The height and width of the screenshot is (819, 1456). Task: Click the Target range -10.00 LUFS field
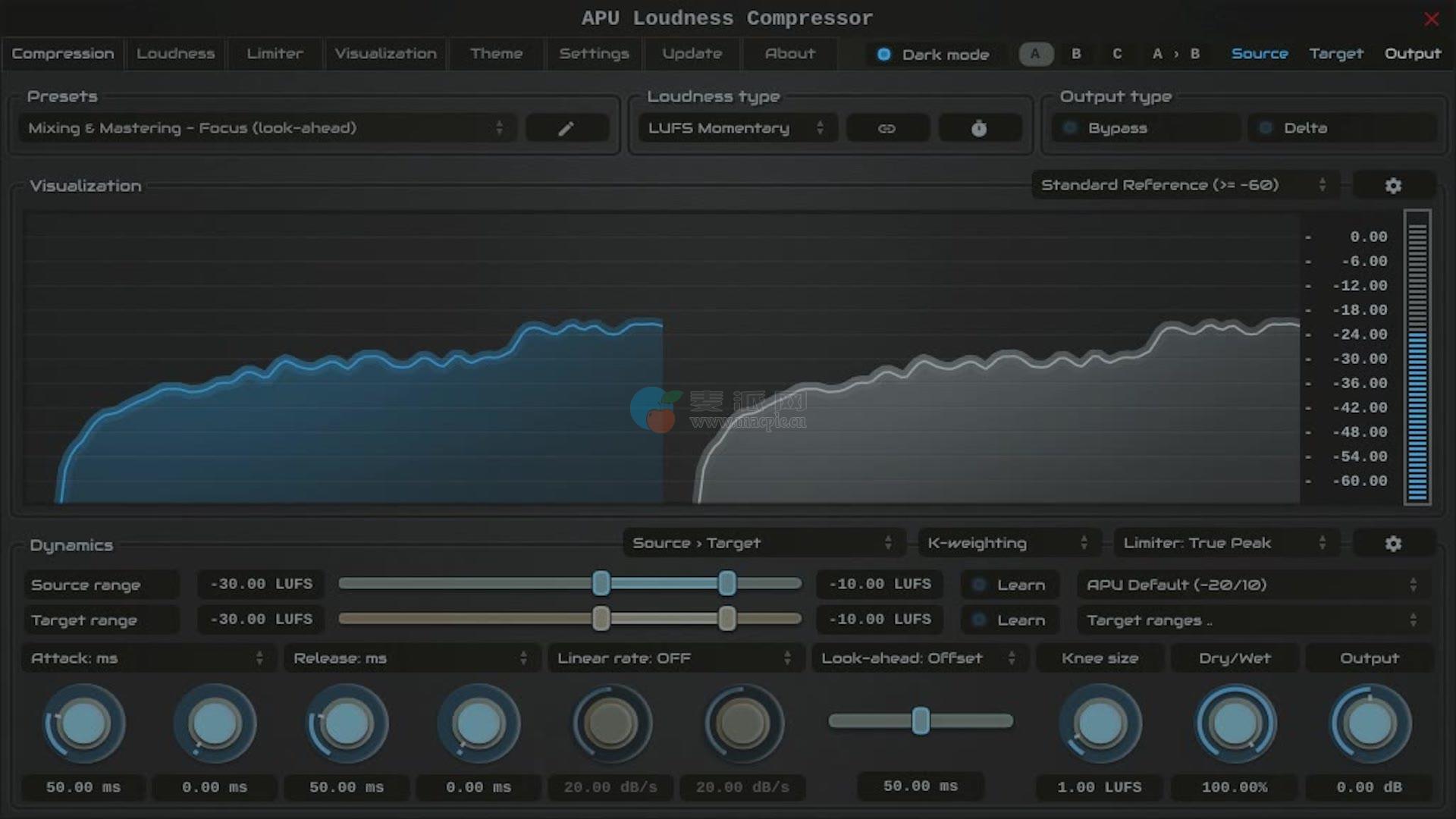880,620
